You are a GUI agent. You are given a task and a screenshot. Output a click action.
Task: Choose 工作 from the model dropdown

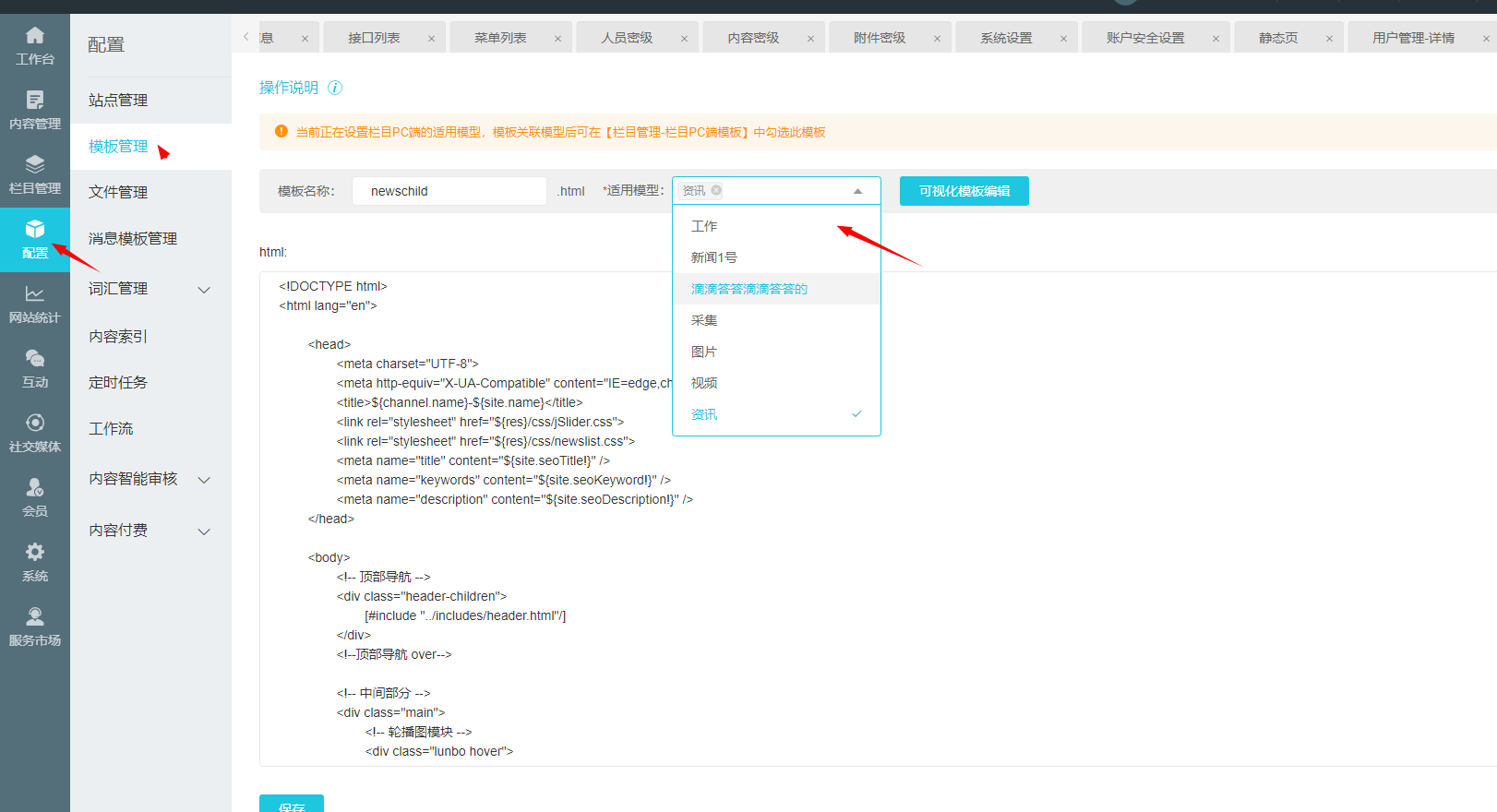click(776, 226)
